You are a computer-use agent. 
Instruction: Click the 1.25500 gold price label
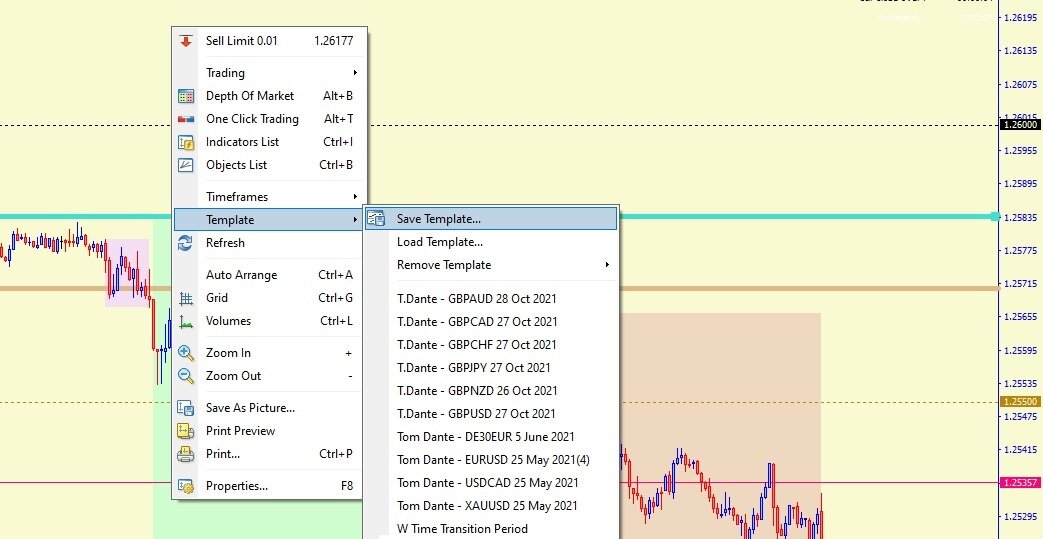coord(1020,402)
